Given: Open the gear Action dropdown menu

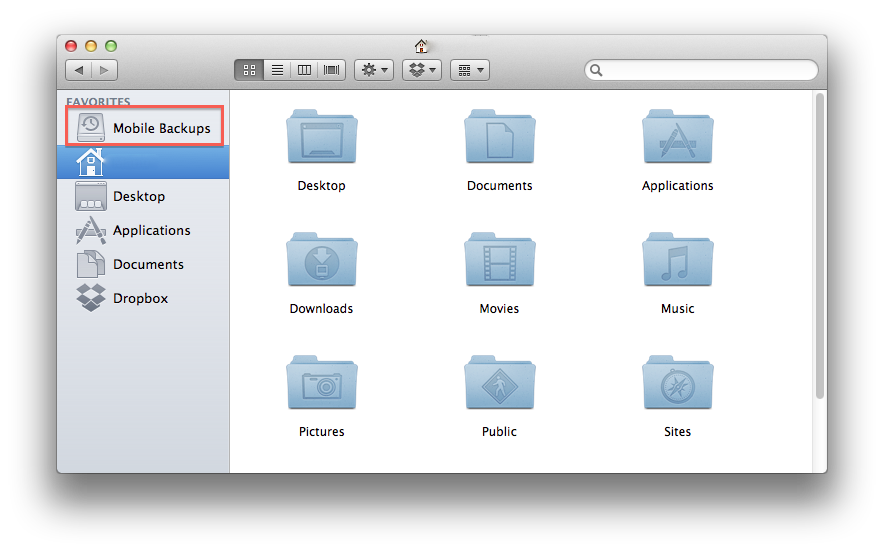Looking at the screenshot, I should (x=374, y=70).
